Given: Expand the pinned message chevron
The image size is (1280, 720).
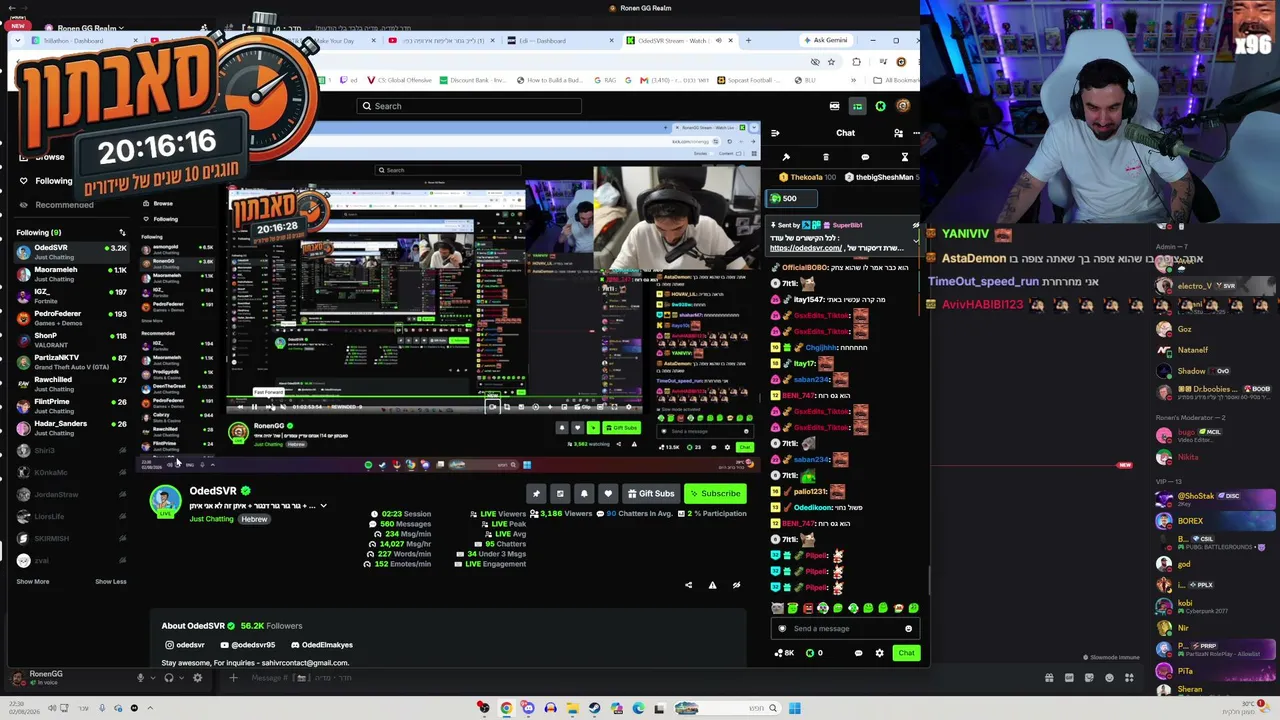Looking at the screenshot, I should 914,241.
